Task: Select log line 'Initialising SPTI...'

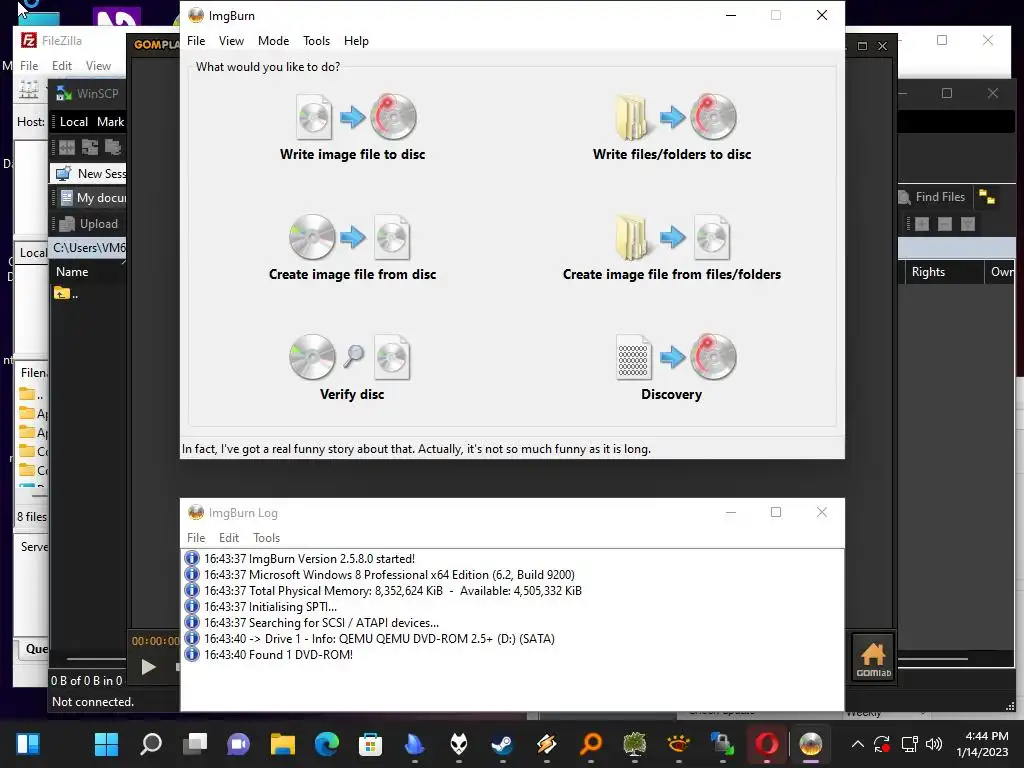Action: (270, 607)
